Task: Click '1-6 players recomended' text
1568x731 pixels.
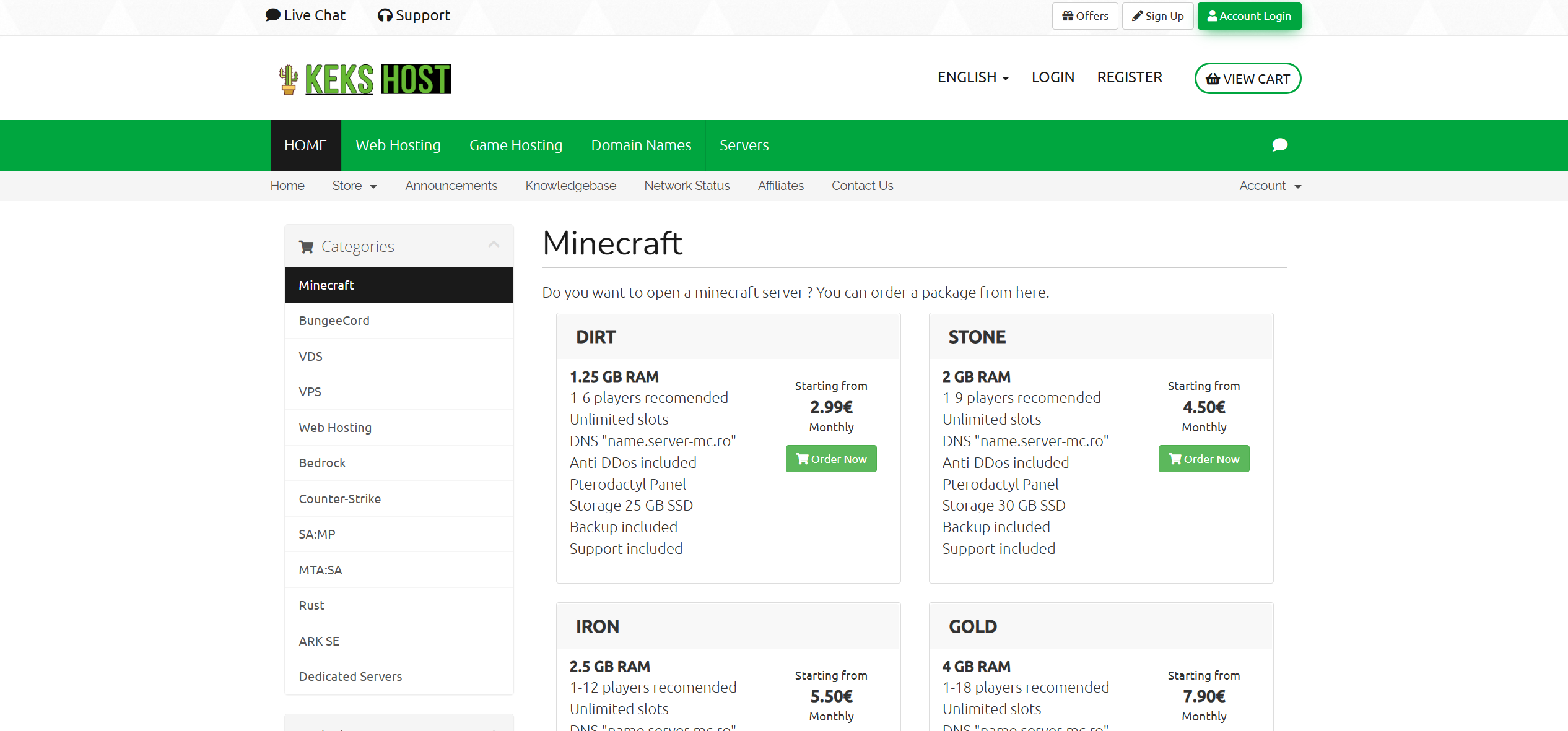Action: 649,397
